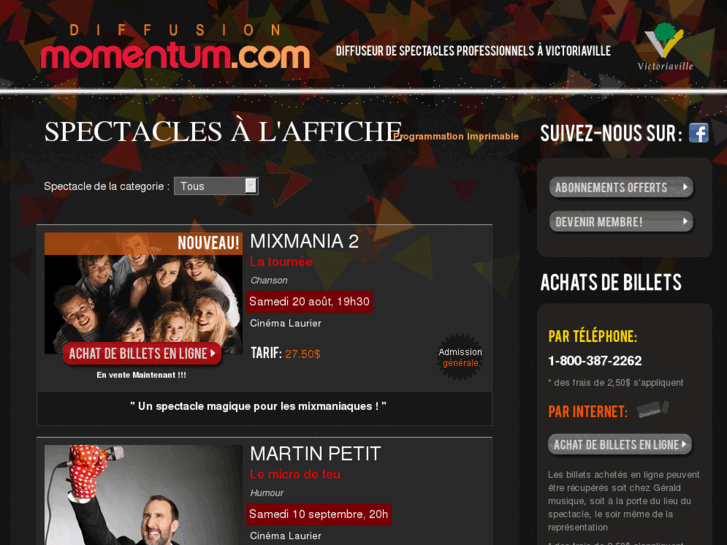
Task: Click the Diffusion Momentum.com logo
Action: click(x=175, y=46)
